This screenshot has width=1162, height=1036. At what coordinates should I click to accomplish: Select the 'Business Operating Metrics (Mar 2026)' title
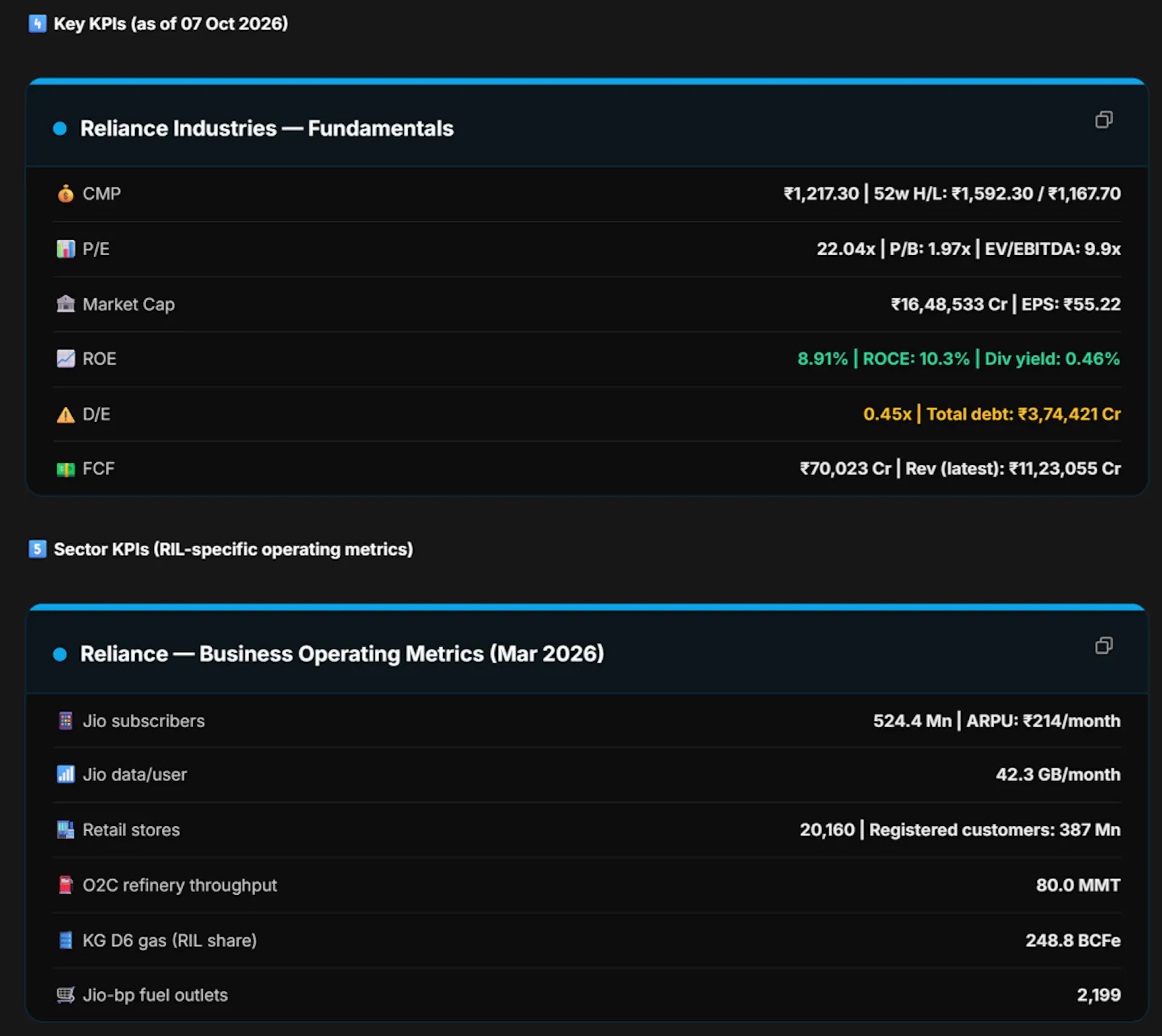342,654
